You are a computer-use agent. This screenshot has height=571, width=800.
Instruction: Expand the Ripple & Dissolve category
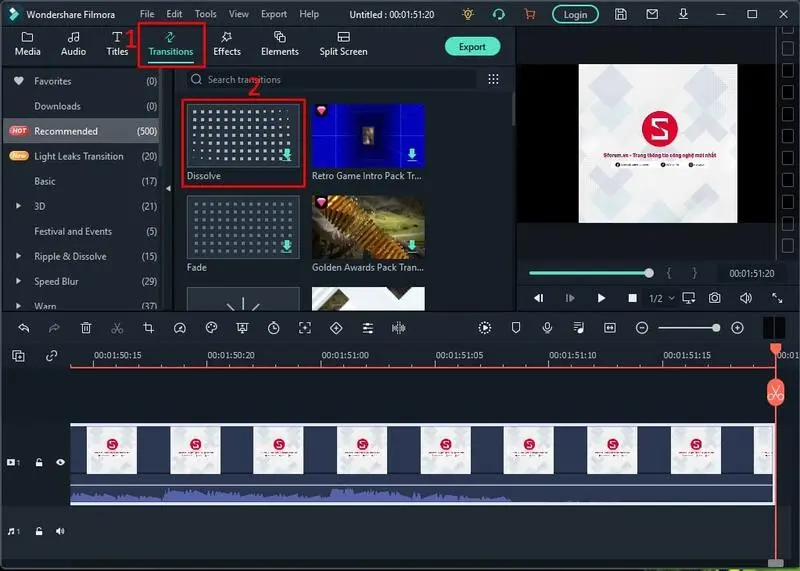18,256
